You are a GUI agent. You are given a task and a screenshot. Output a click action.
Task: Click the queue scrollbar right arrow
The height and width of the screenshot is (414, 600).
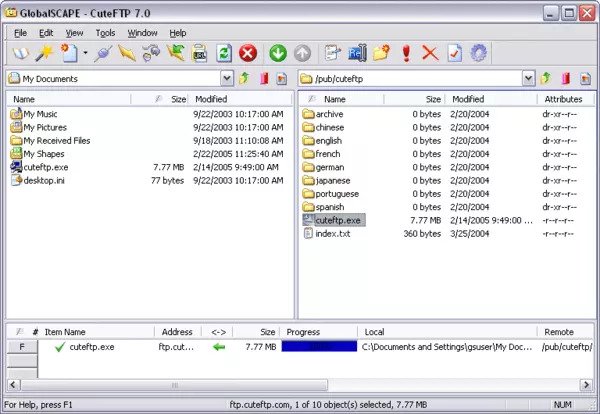coord(586,385)
